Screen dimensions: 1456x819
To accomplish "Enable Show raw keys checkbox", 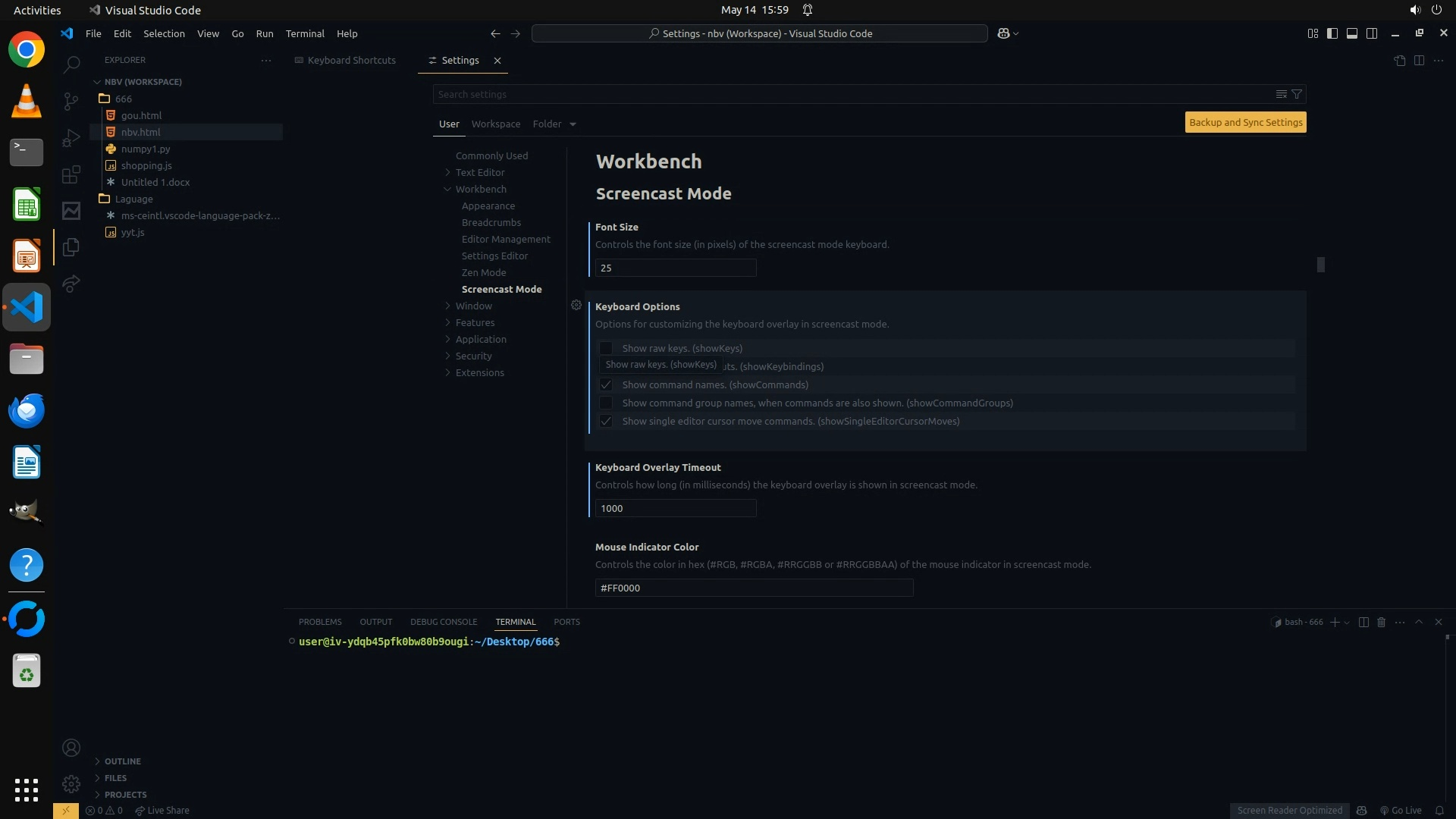I will coord(606,348).
